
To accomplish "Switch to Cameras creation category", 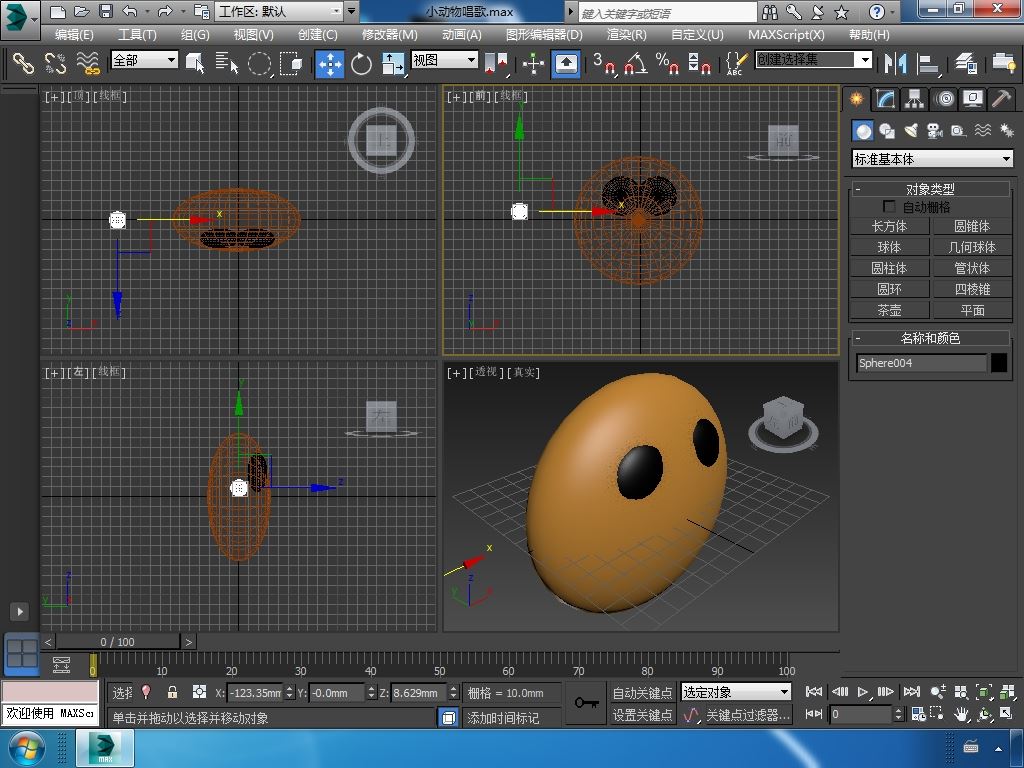I will (x=935, y=131).
